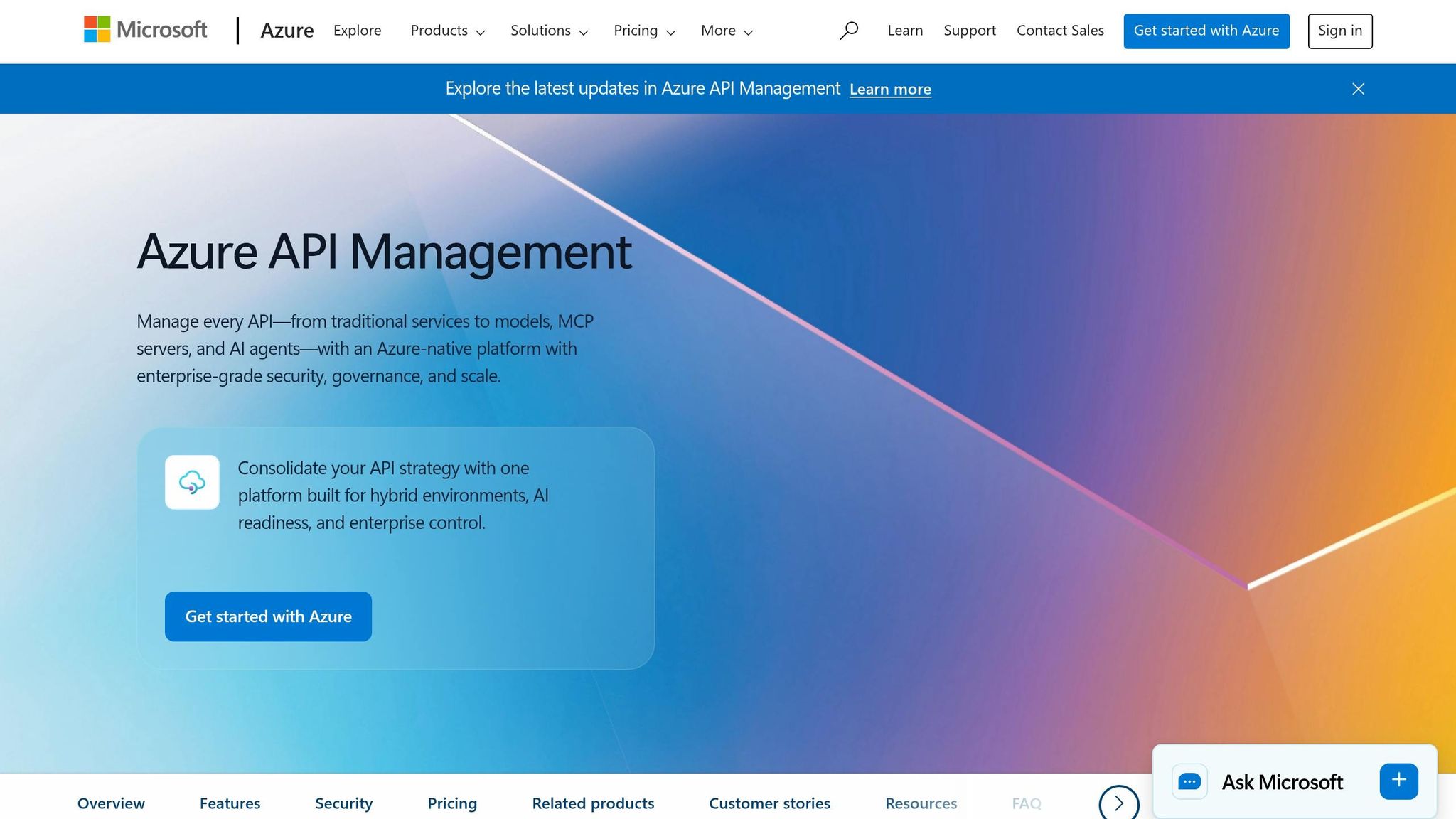Open the search magnifier icon

click(x=848, y=31)
